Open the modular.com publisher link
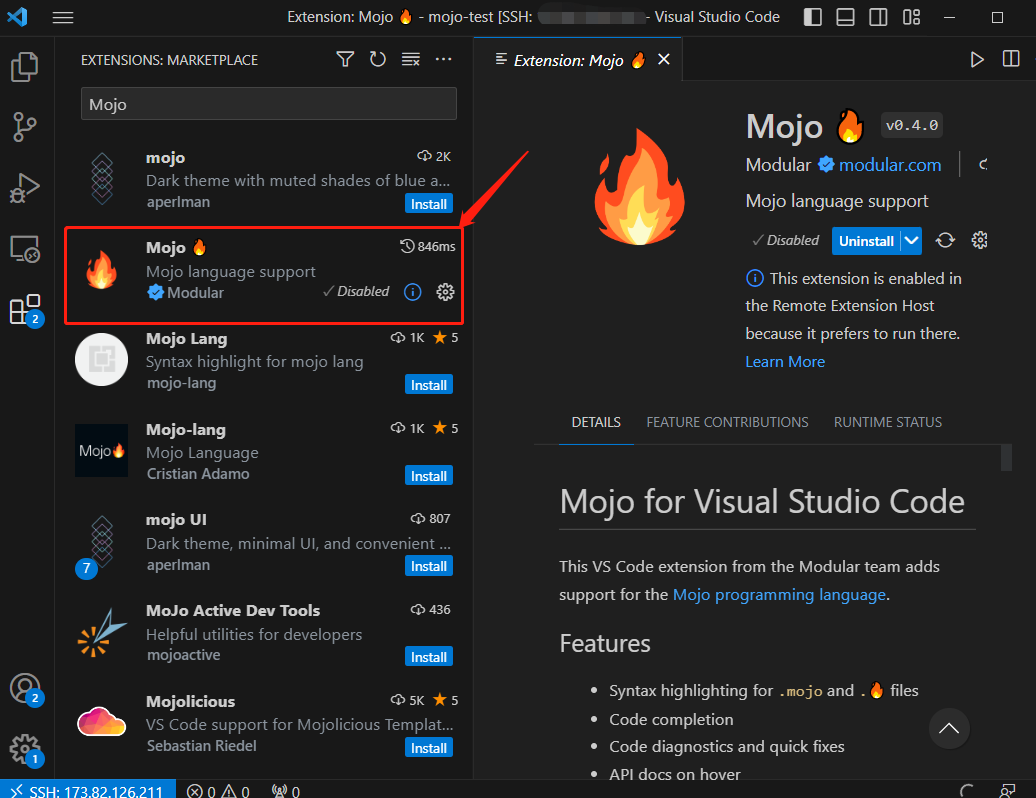 (889, 165)
